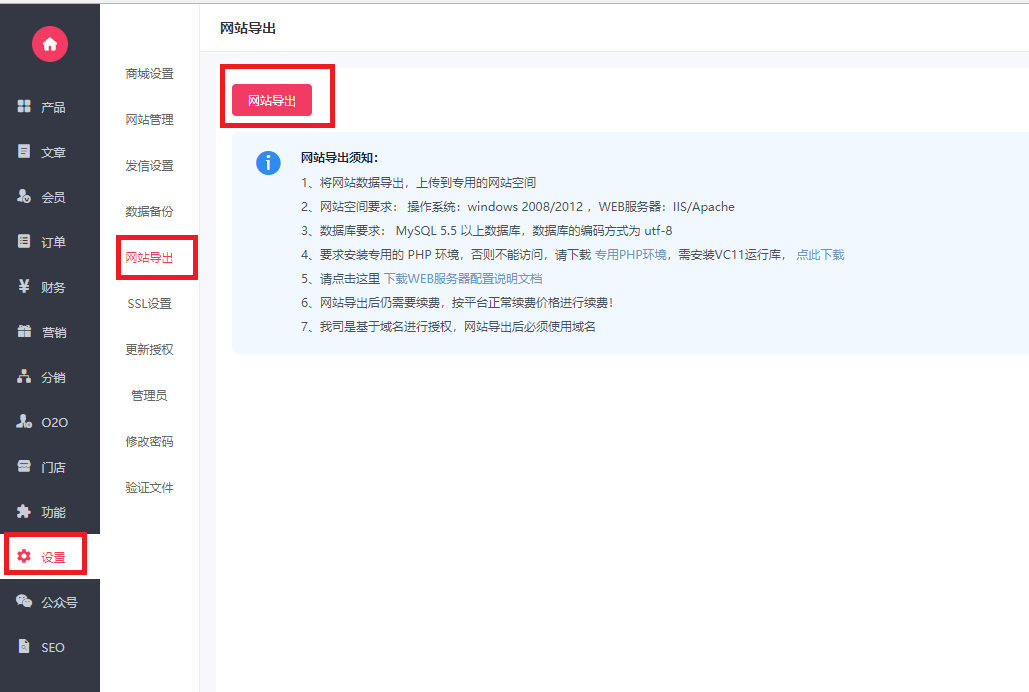
Task: Click the 公众号 WeChat icon
Action: click(24, 601)
